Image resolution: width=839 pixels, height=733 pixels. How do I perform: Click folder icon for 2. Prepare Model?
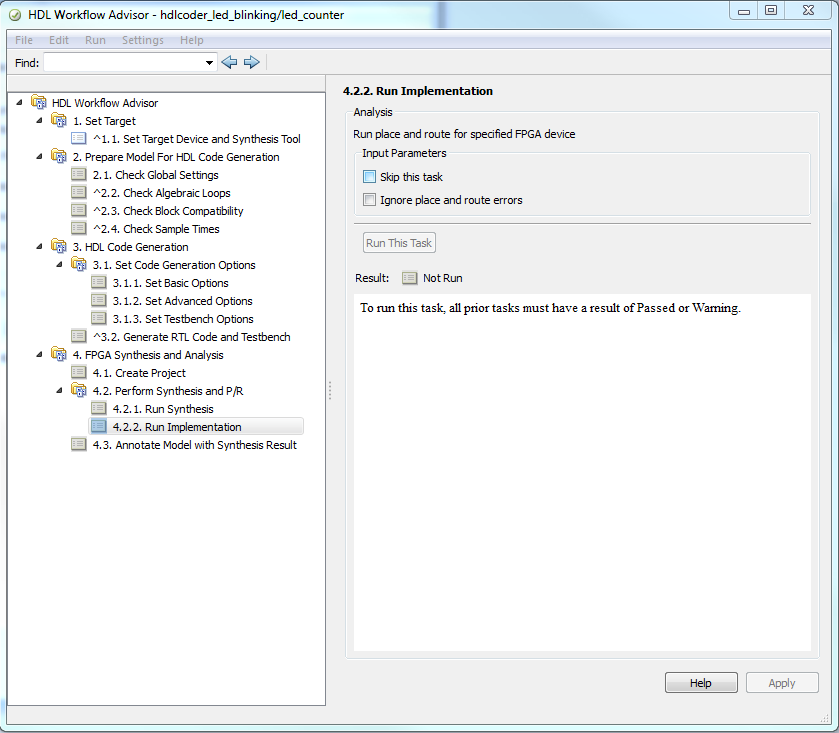[x=59, y=156]
